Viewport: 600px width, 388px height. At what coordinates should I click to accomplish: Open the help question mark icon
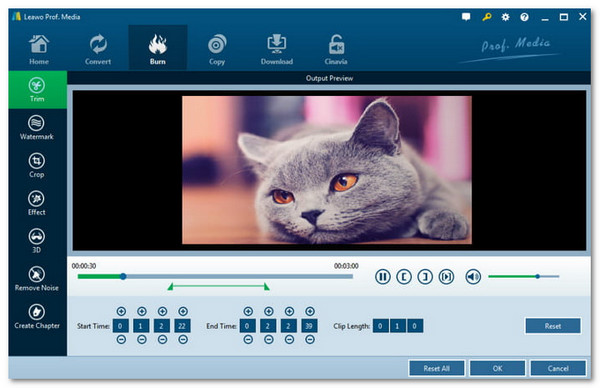(525, 17)
